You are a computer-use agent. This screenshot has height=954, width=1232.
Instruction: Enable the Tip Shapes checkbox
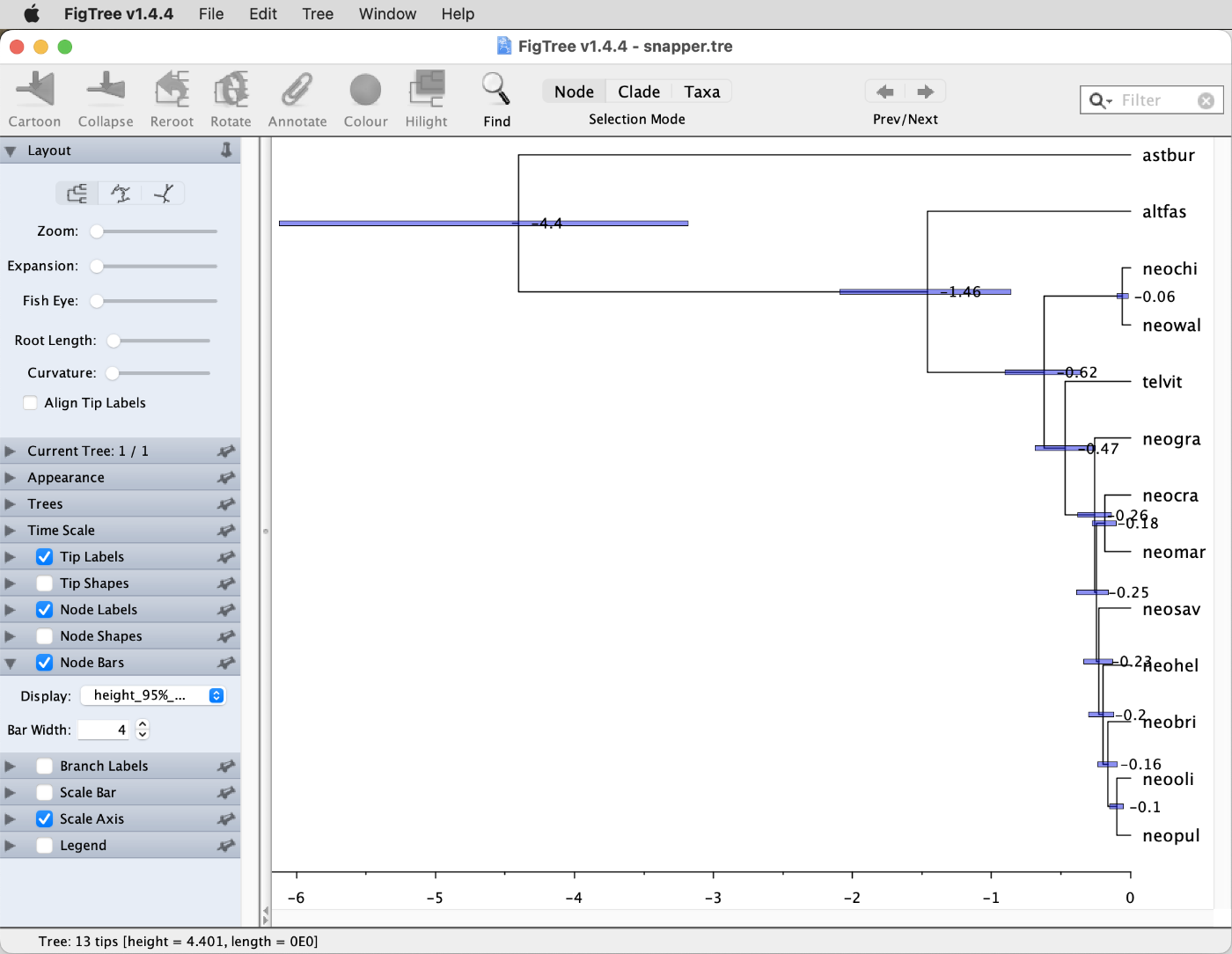(44, 583)
